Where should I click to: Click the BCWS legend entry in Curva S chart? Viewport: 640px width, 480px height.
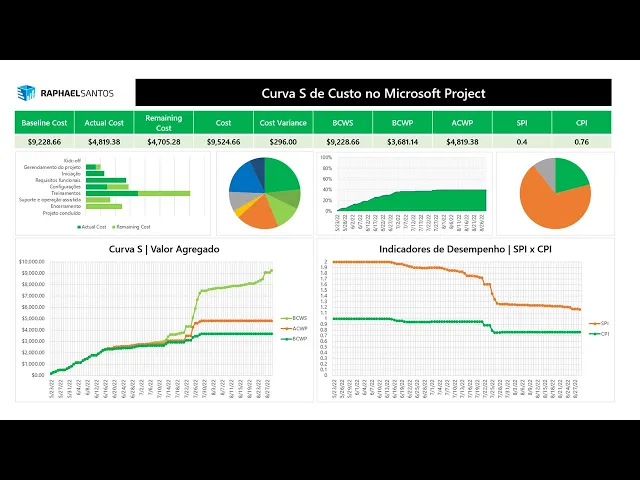(x=294, y=318)
